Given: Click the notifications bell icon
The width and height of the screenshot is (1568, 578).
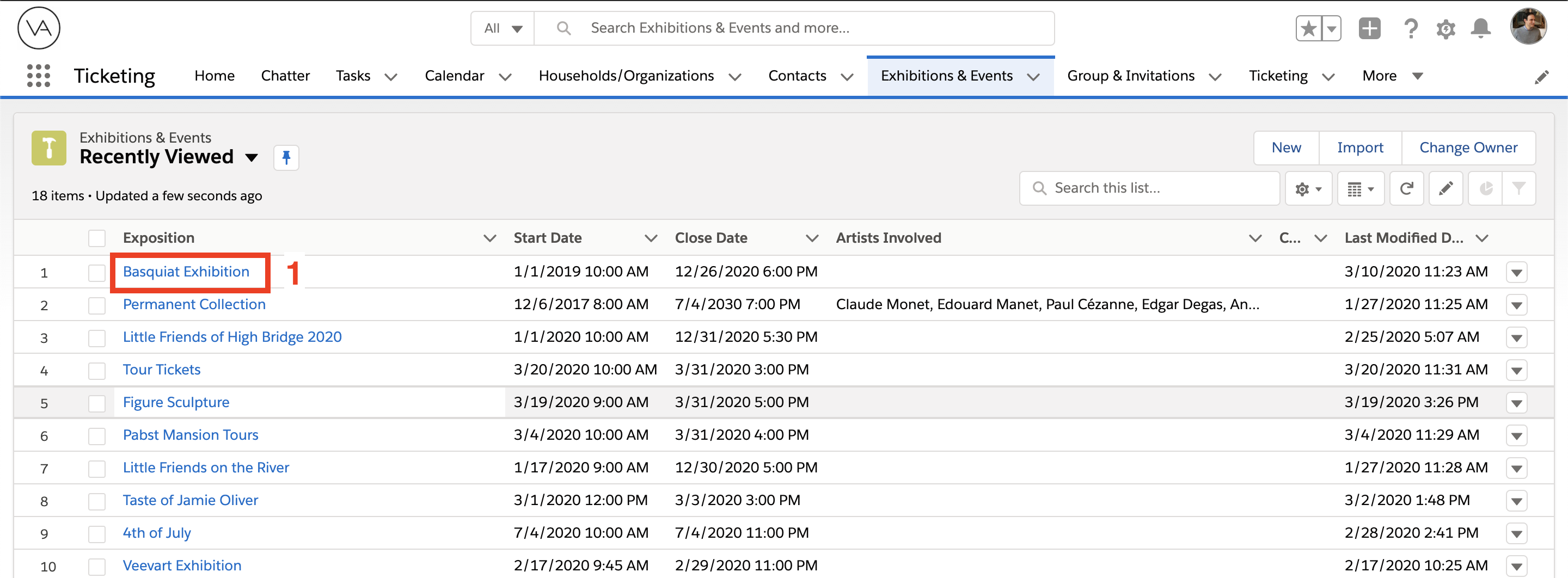Looking at the screenshot, I should pos(1480,28).
